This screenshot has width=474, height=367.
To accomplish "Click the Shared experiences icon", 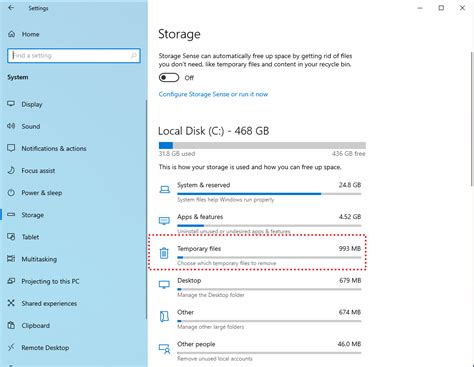I will [11, 303].
